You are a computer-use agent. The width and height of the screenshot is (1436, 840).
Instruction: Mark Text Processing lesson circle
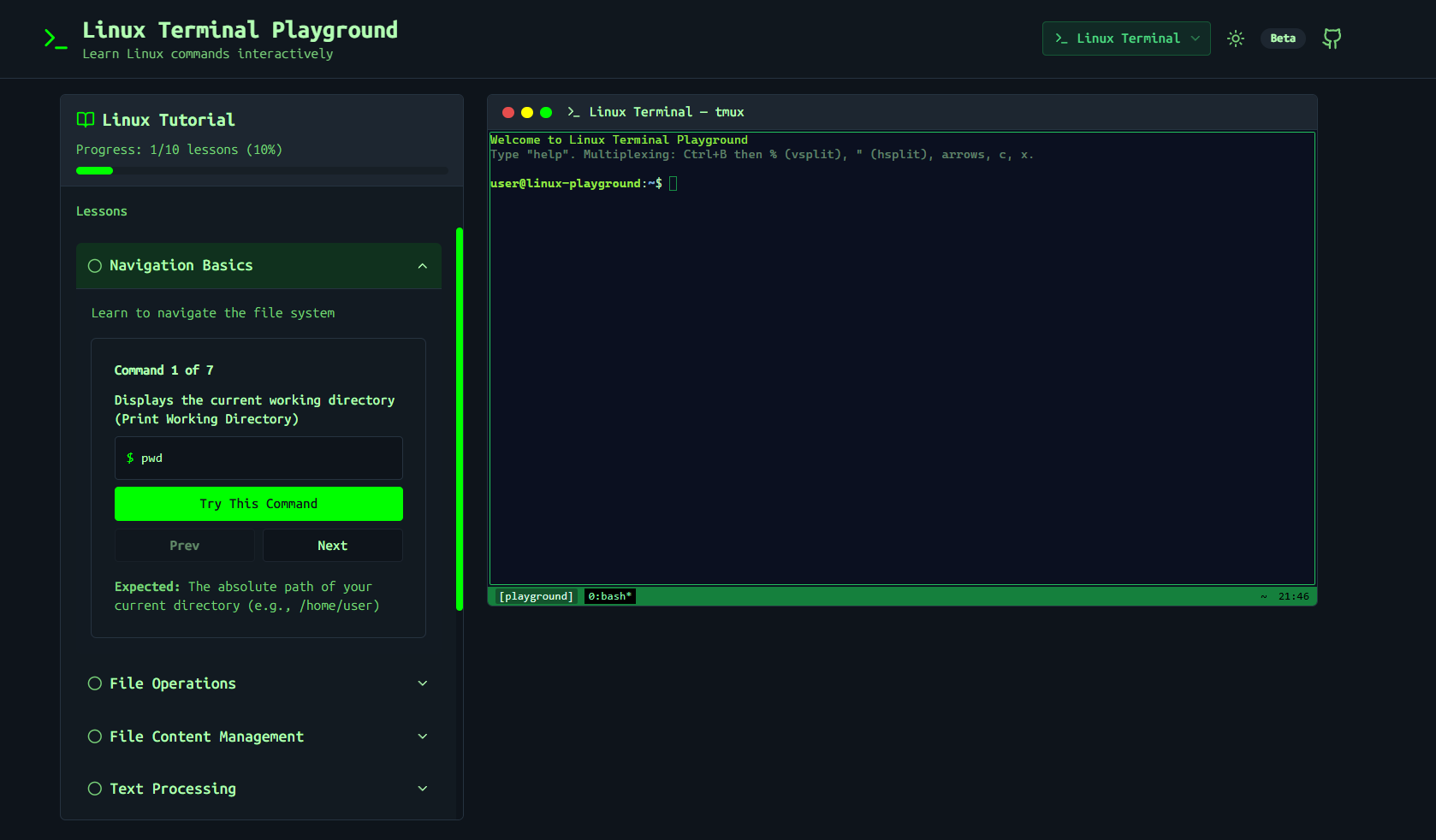pos(95,789)
